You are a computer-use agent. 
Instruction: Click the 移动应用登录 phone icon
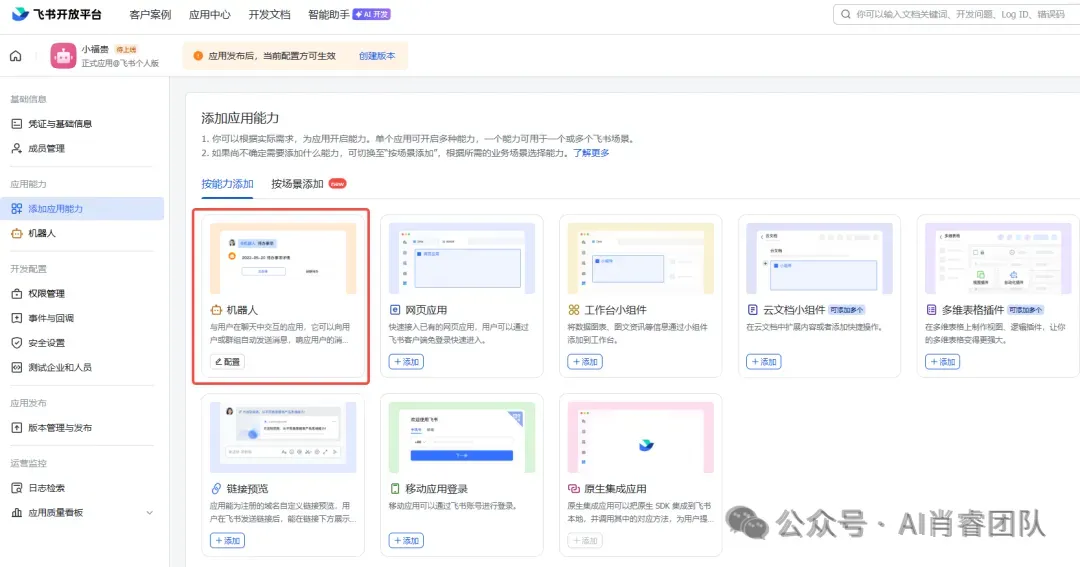click(x=395, y=488)
